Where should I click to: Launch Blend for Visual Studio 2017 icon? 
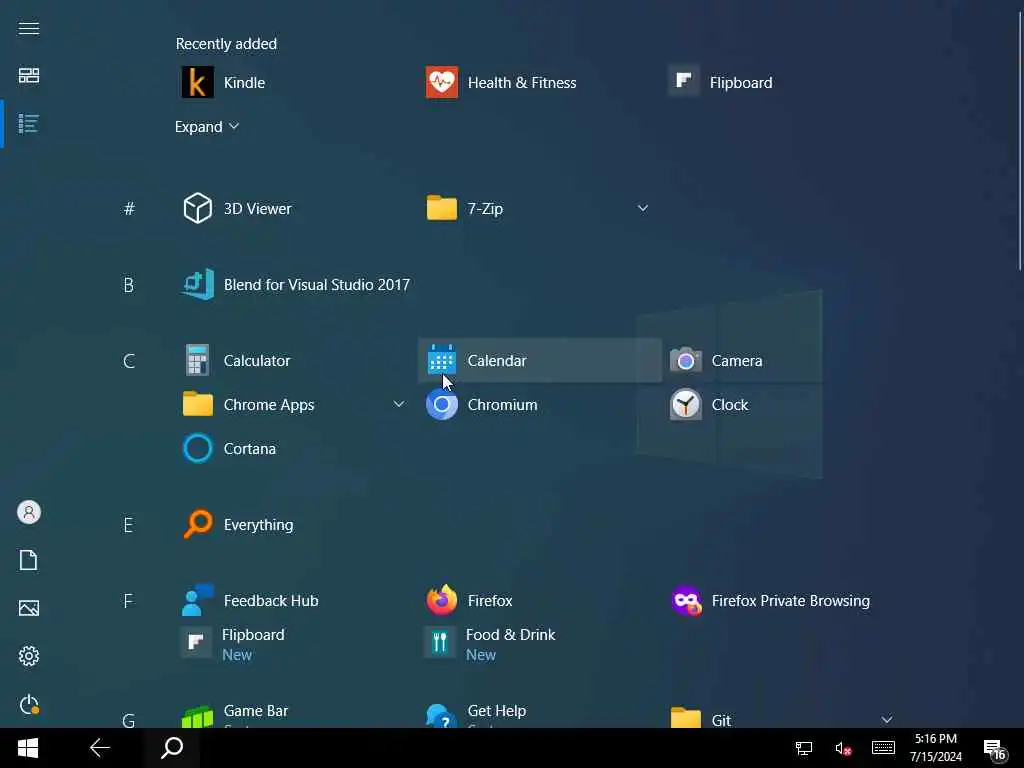(197, 284)
